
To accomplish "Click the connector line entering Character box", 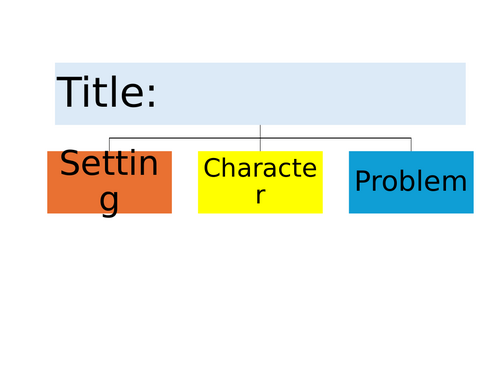I will 260,145.
